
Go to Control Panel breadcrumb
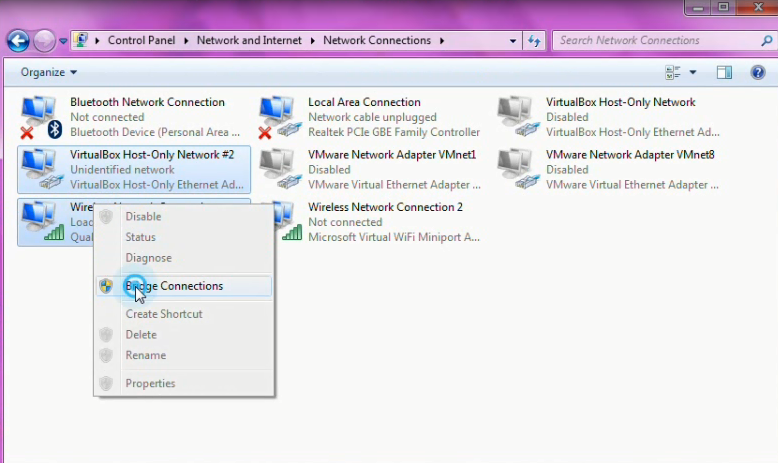pos(141,40)
